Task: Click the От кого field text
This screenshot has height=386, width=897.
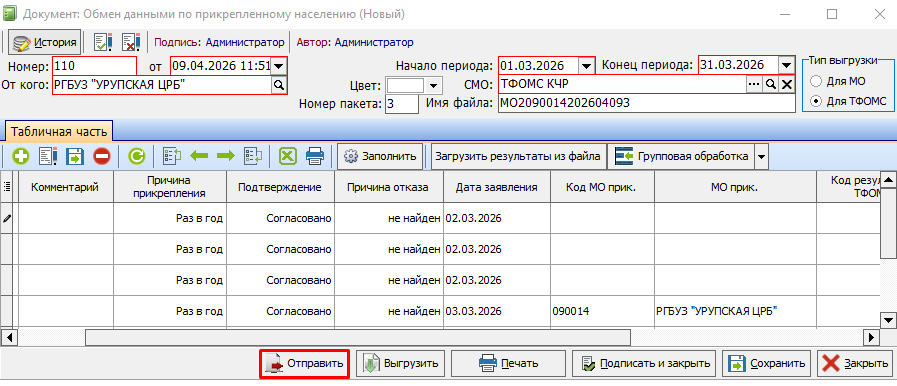Action: (x=162, y=85)
